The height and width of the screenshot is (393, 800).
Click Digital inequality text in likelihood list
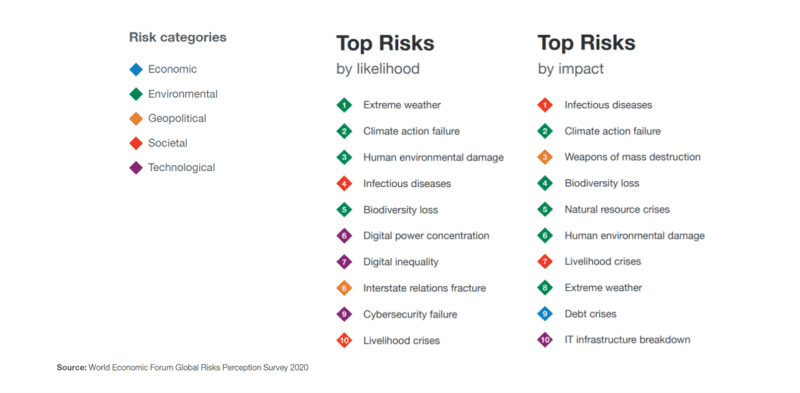[401, 262]
